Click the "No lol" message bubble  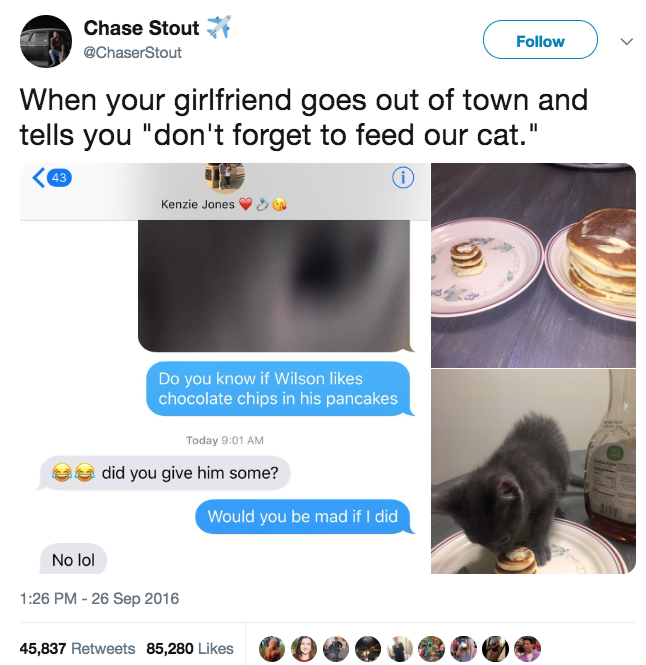pos(73,560)
